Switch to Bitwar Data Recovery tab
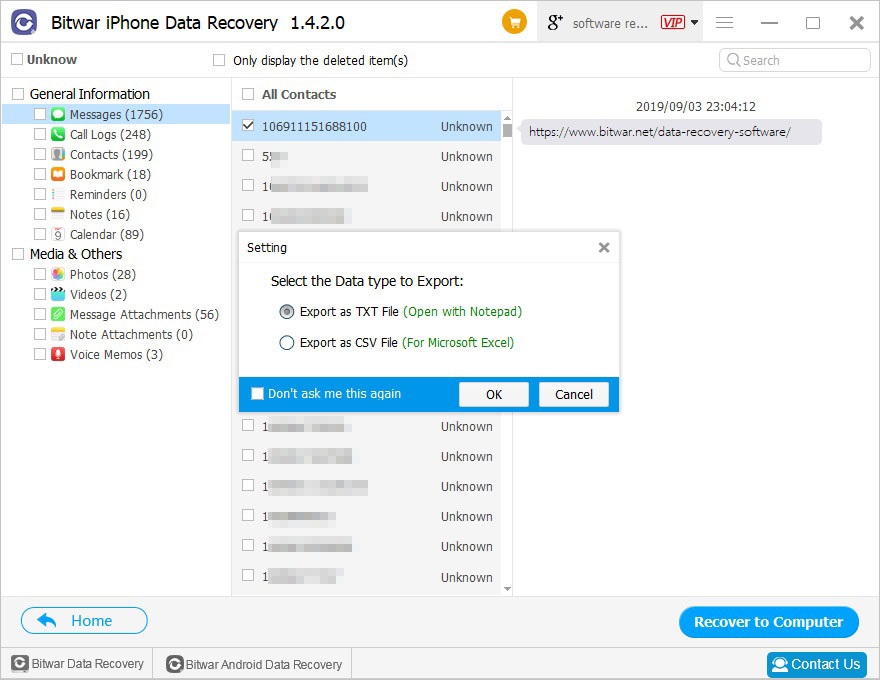Viewport: 880px width, 680px height. (77, 664)
